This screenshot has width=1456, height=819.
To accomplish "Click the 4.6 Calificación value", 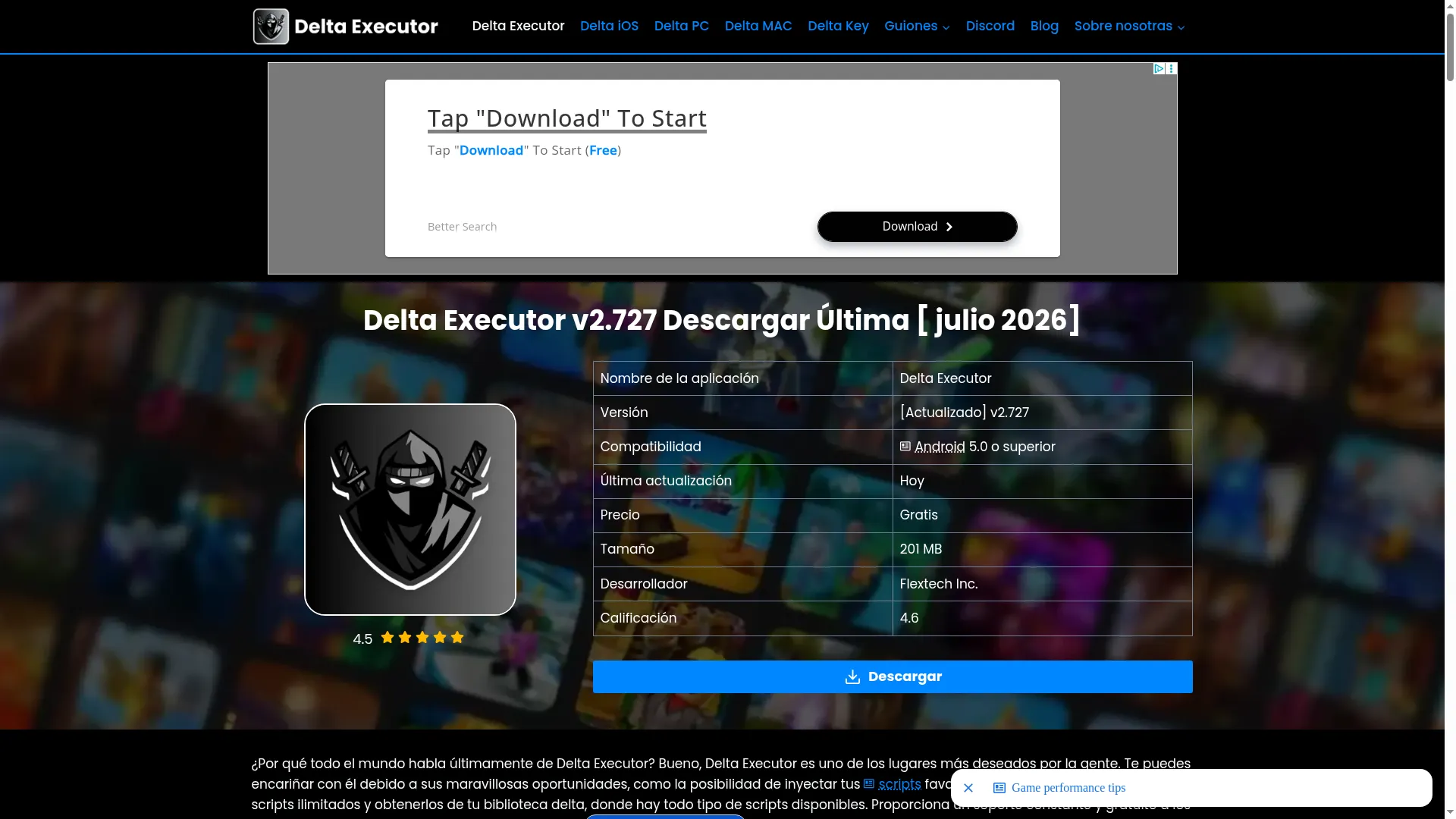I will point(909,618).
